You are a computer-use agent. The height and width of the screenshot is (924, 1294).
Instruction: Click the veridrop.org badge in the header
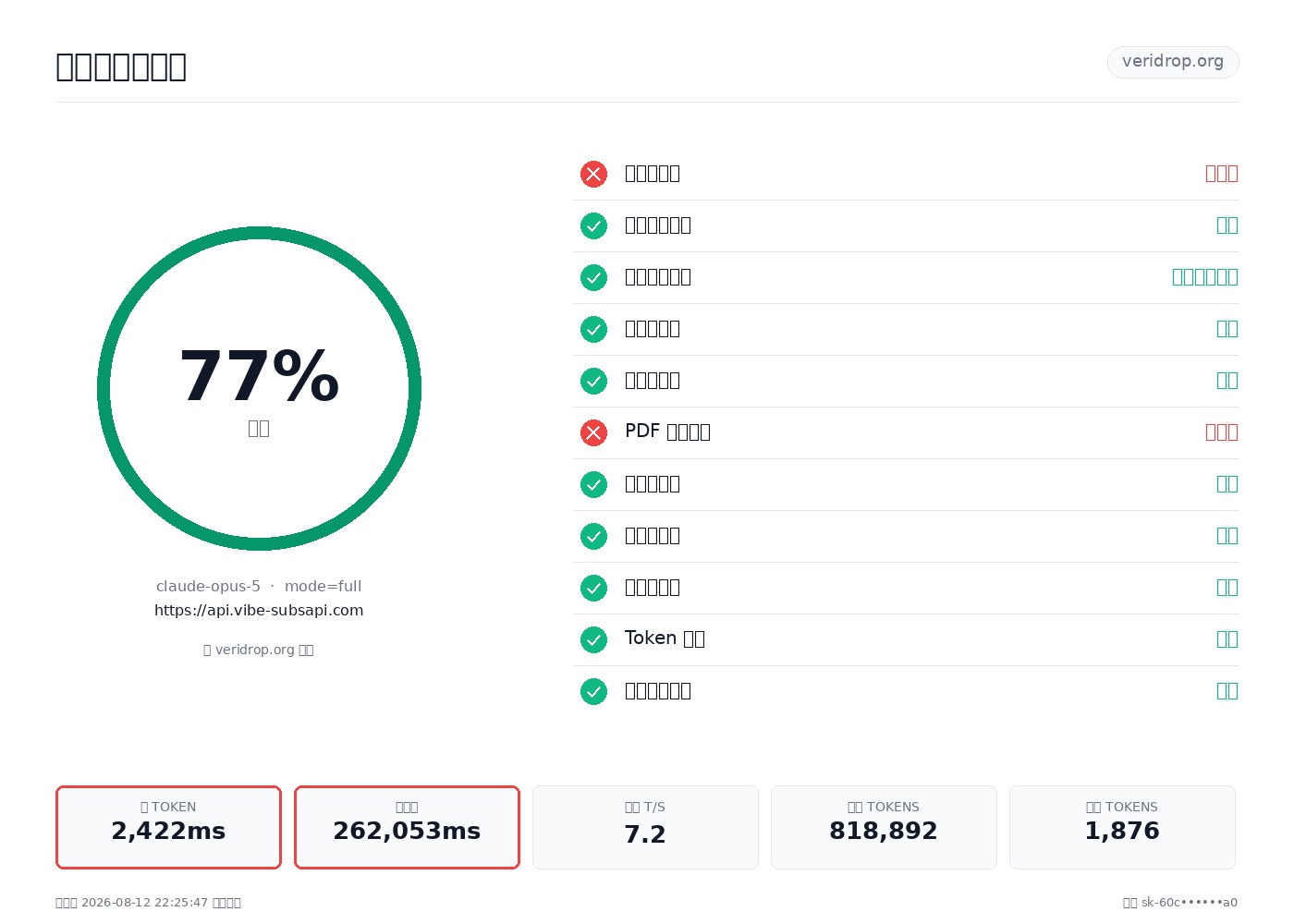tap(1173, 62)
